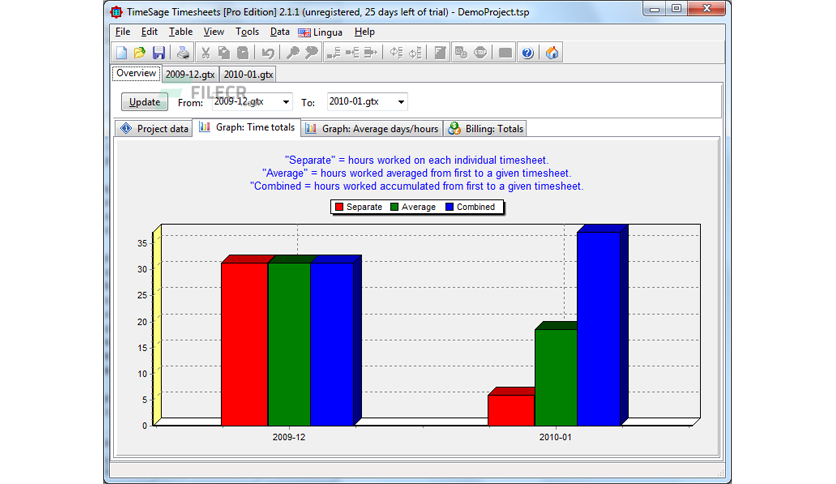836x484 pixels.
Task: Click the blue Combined bar for 2010-01
Action: point(598,329)
